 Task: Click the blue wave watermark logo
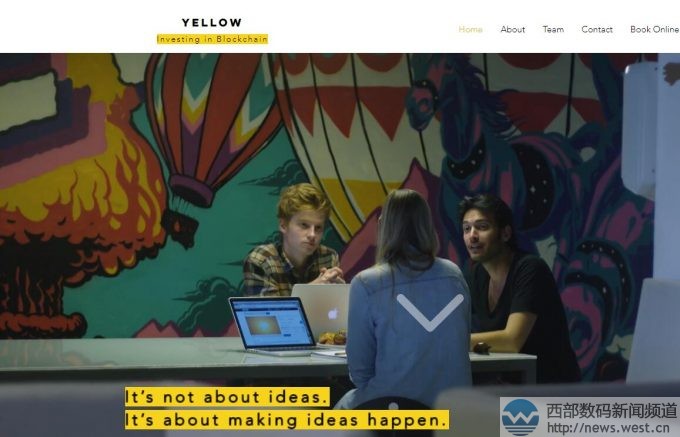(x=520, y=417)
